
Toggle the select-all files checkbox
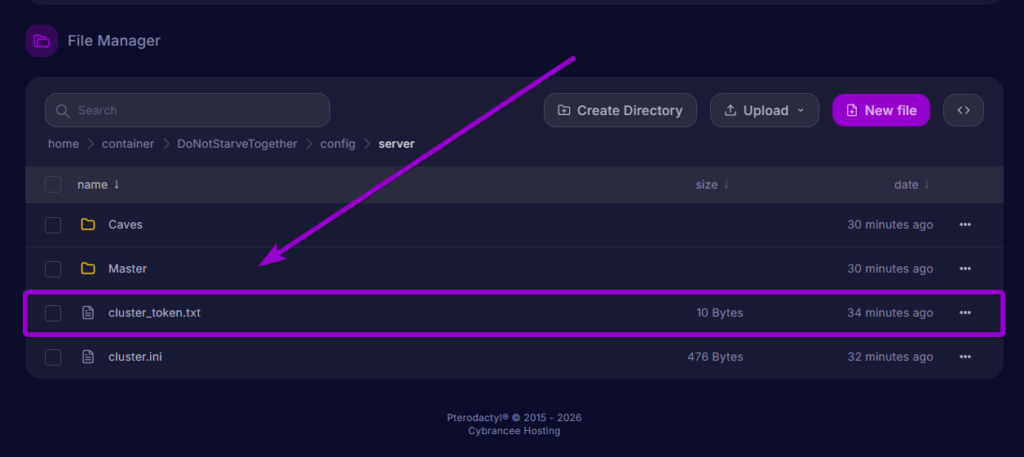[x=53, y=185]
